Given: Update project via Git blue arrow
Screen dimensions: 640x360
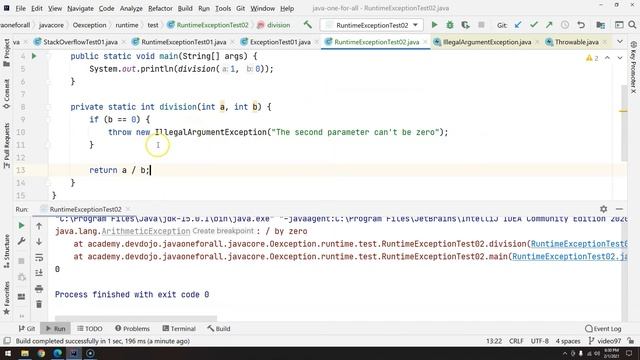Looking at the screenshot, I should (x=518, y=25).
